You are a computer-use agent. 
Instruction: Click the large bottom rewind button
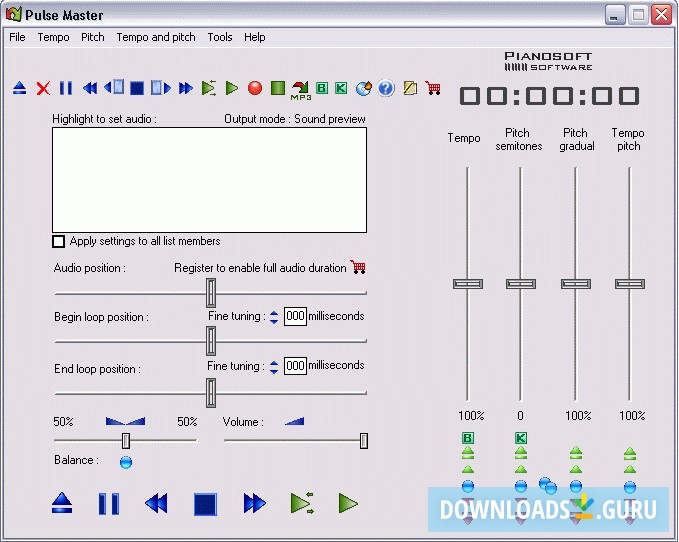156,503
